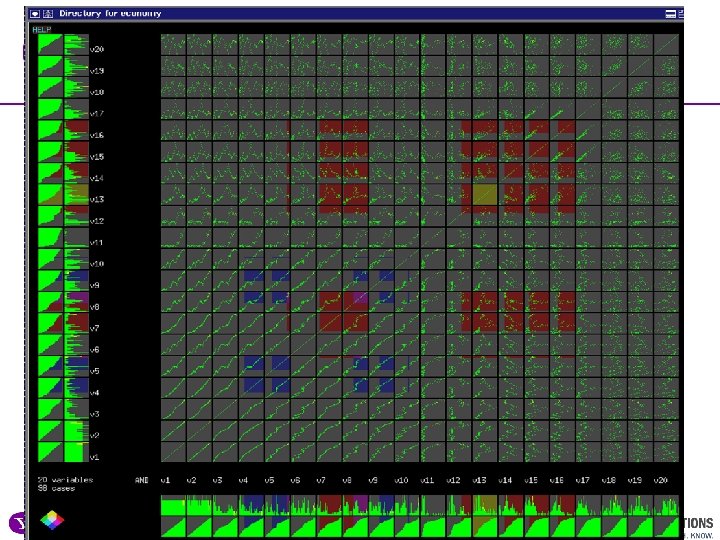Click the AND brushing mode label
Image resolution: width=720 pixels, height=540 pixels.
141,480
